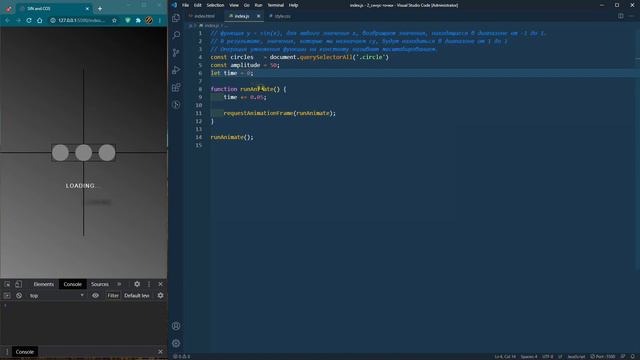Open the browser Extensions puzzle icon
640x360 pixels.
(x=138, y=20)
